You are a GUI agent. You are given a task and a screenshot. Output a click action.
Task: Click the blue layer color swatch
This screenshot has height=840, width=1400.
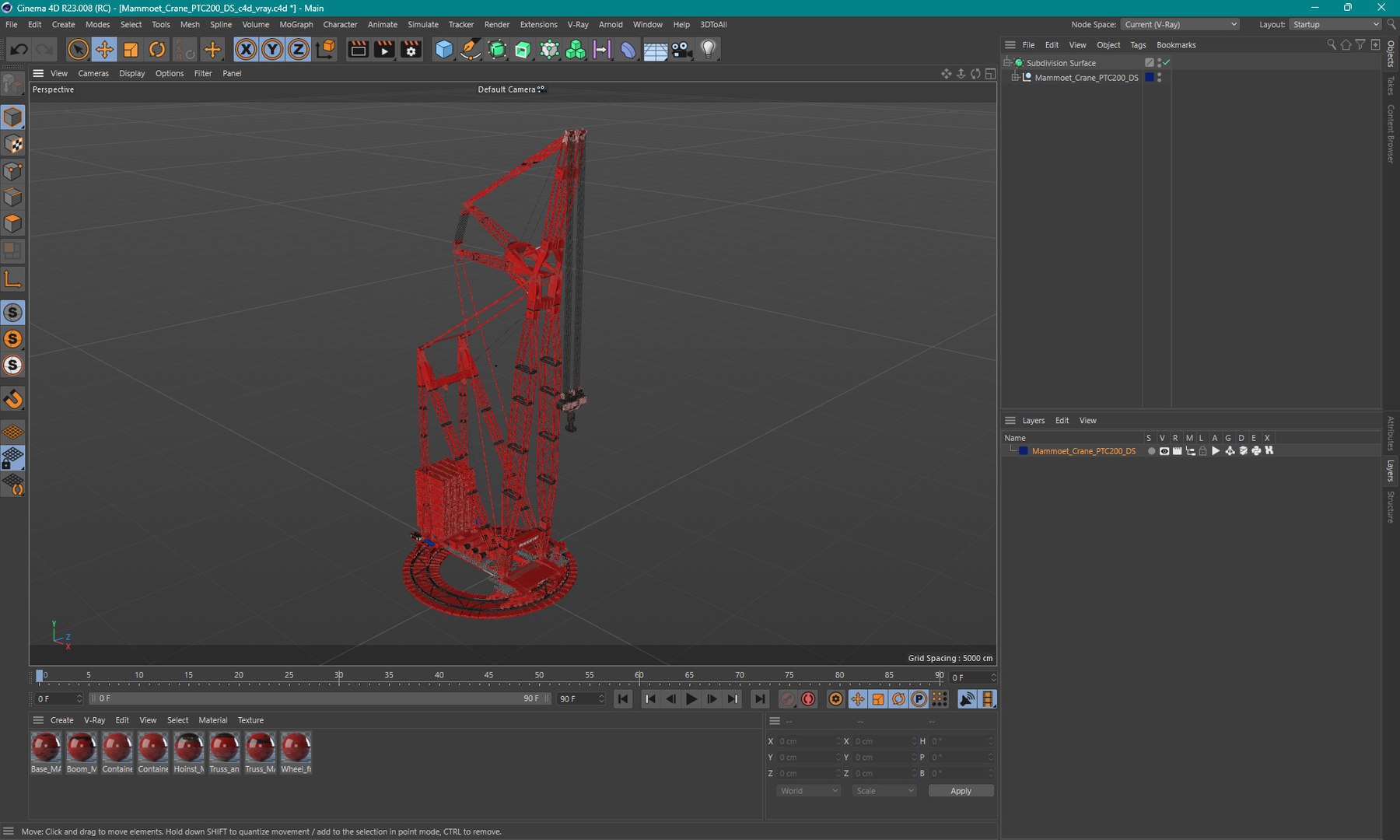(1024, 451)
